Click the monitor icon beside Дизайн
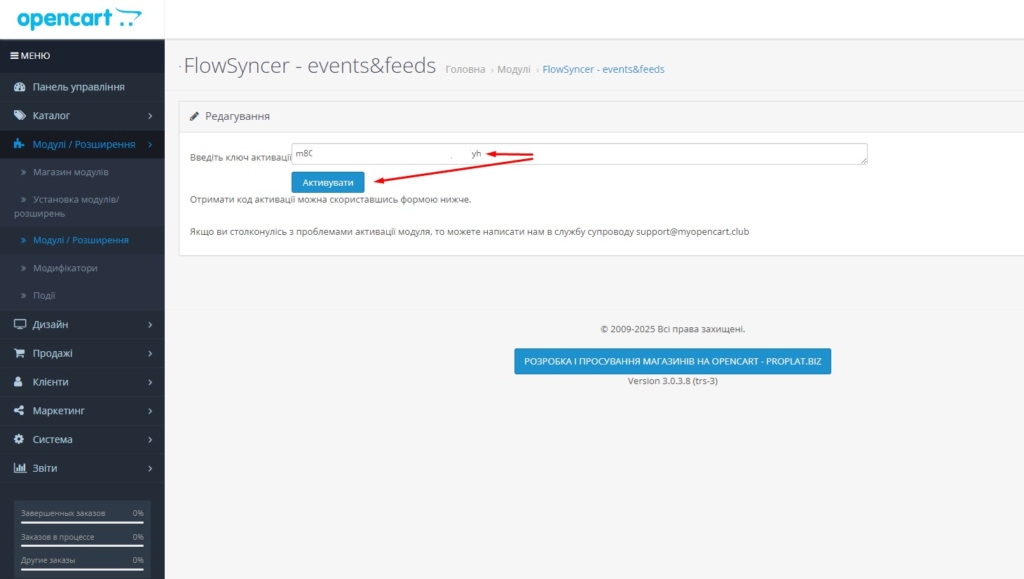 coord(20,325)
